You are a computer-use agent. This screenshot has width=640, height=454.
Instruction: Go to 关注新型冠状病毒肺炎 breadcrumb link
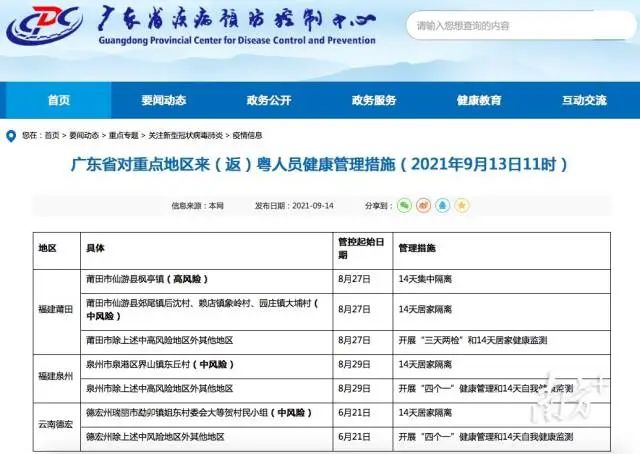tap(185, 136)
